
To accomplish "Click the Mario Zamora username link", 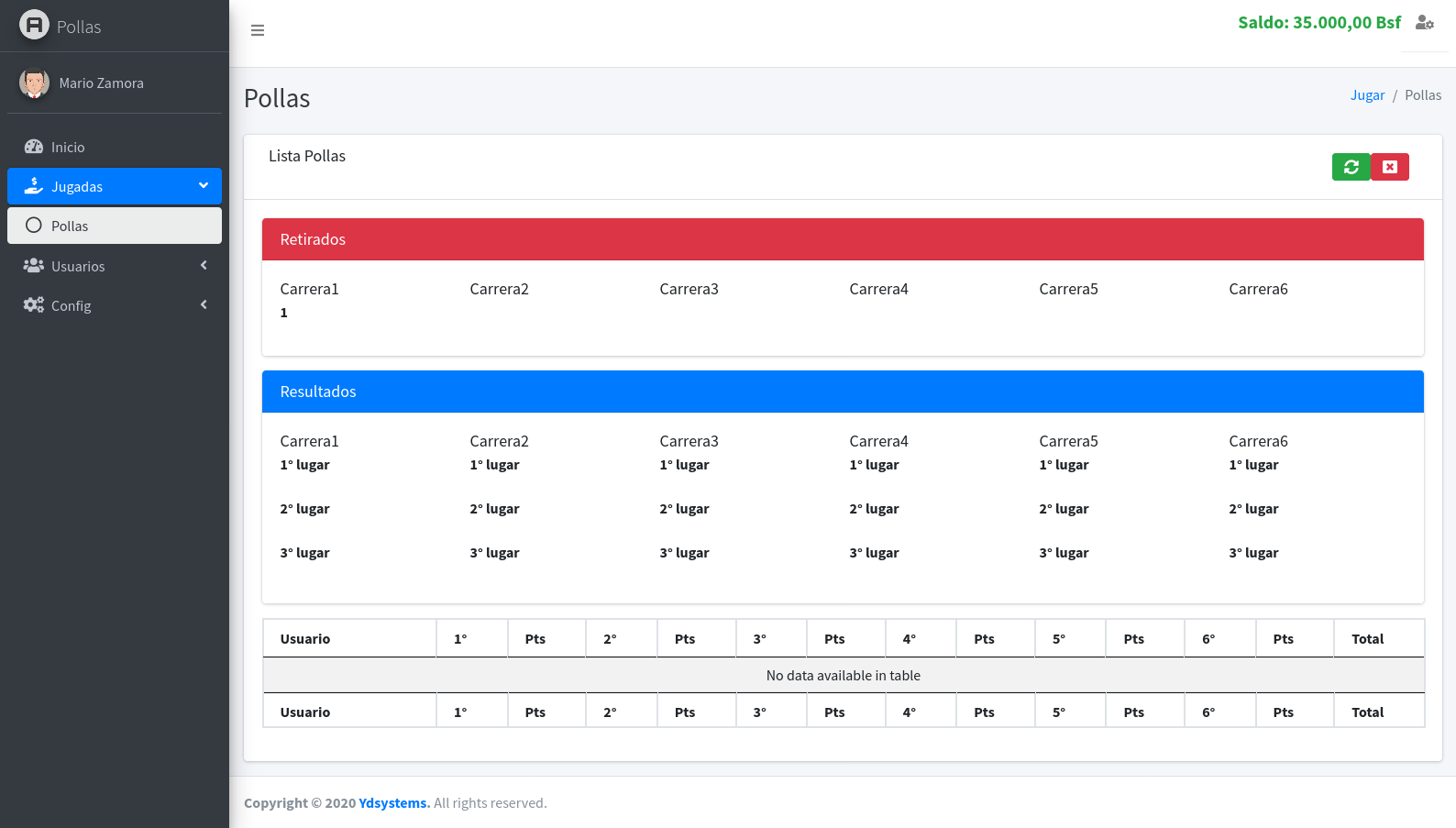I will (x=101, y=83).
